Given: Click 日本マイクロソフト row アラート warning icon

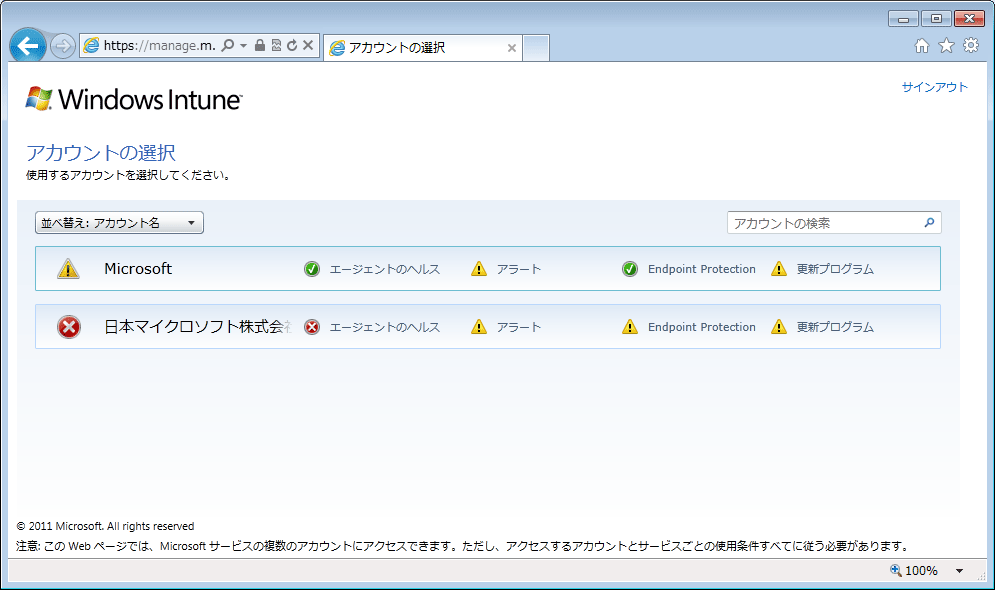Looking at the screenshot, I should point(479,327).
